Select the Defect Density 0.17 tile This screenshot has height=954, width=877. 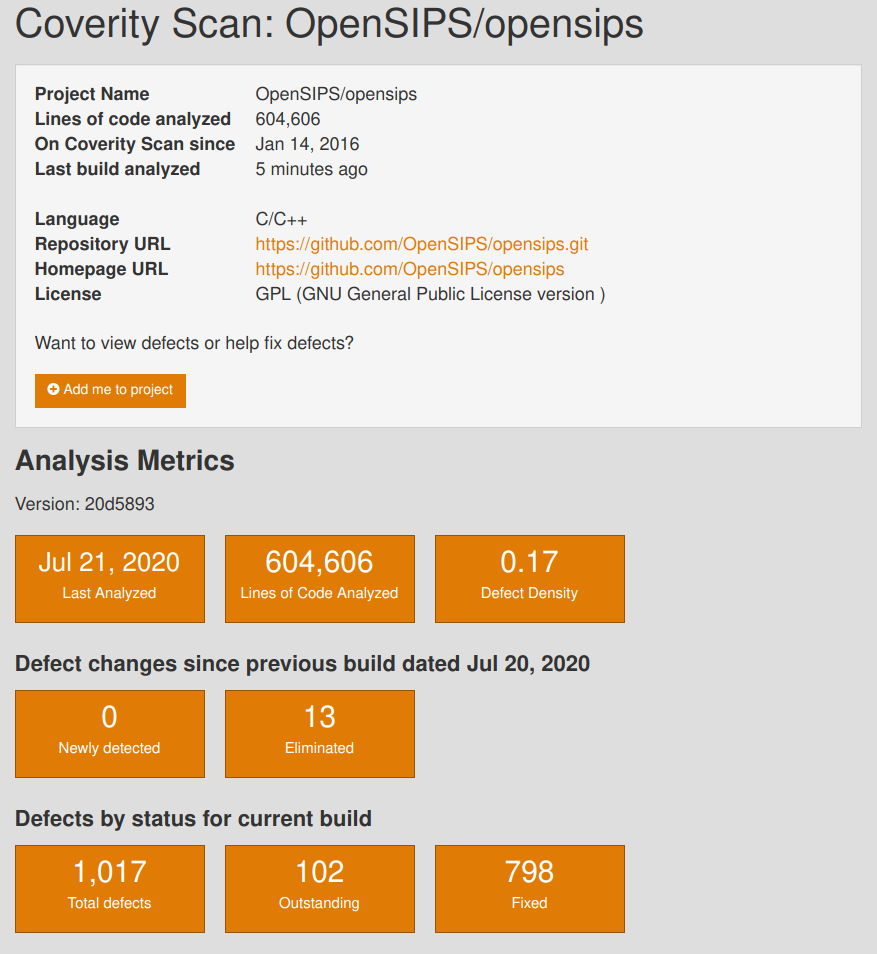(x=529, y=579)
